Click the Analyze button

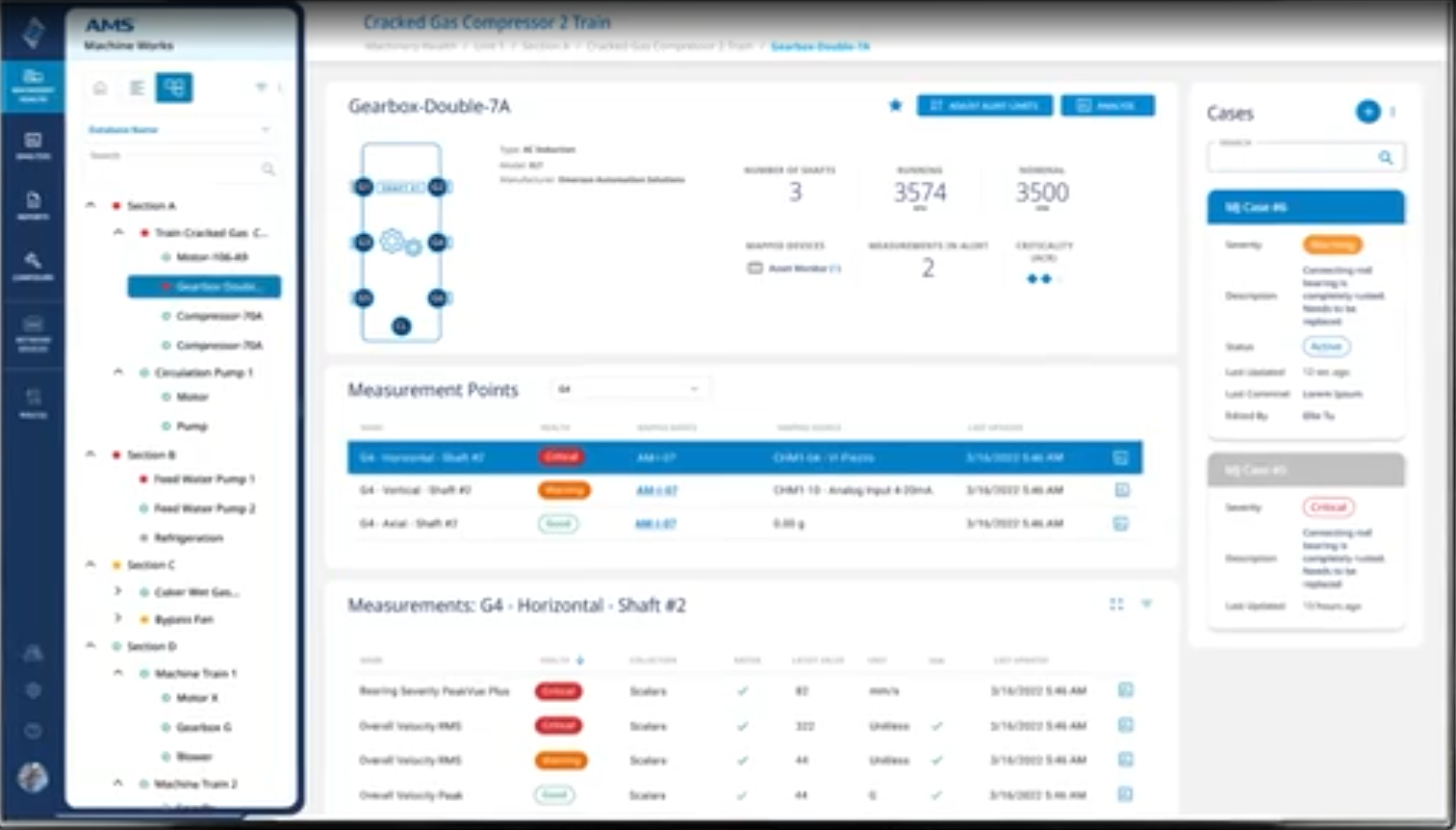[x=1107, y=105]
